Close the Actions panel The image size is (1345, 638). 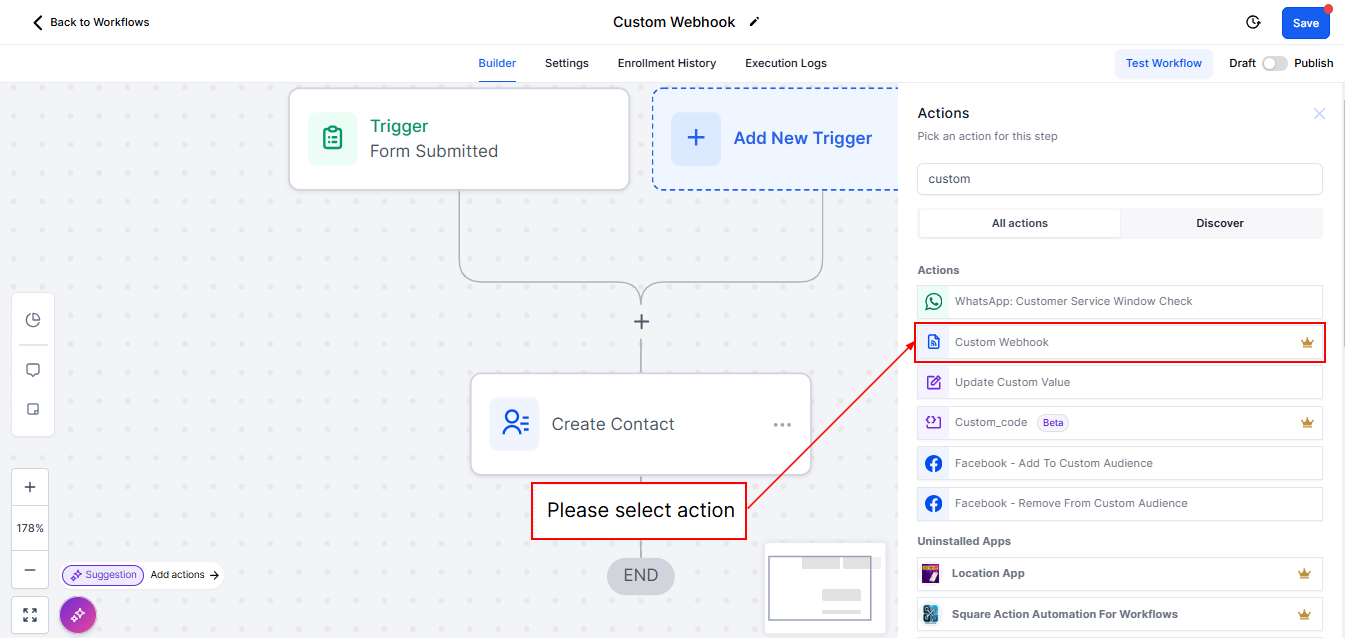point(1319,114)
